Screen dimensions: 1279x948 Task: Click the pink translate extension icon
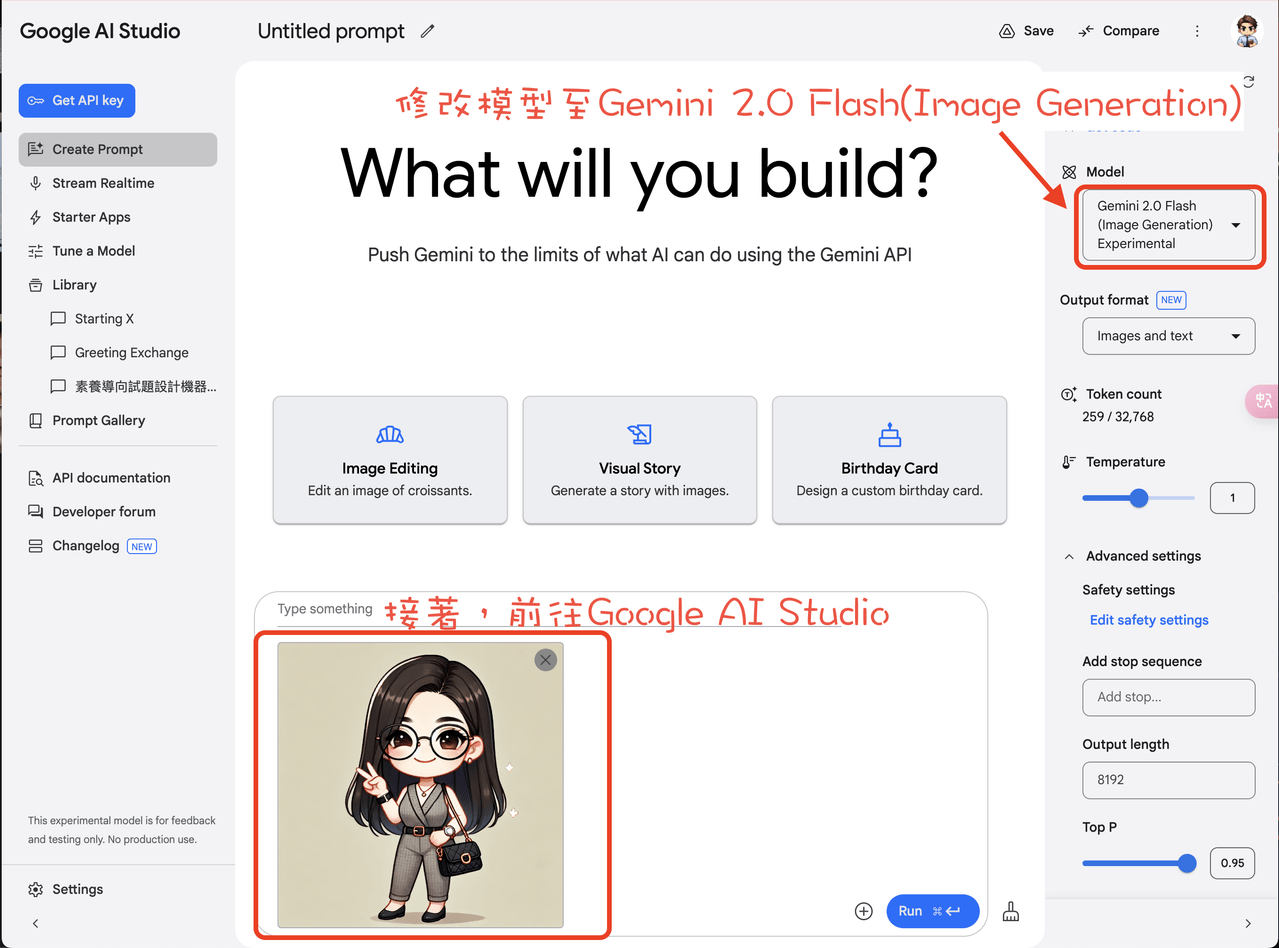pyautogui.click(x=1263, y=401)
